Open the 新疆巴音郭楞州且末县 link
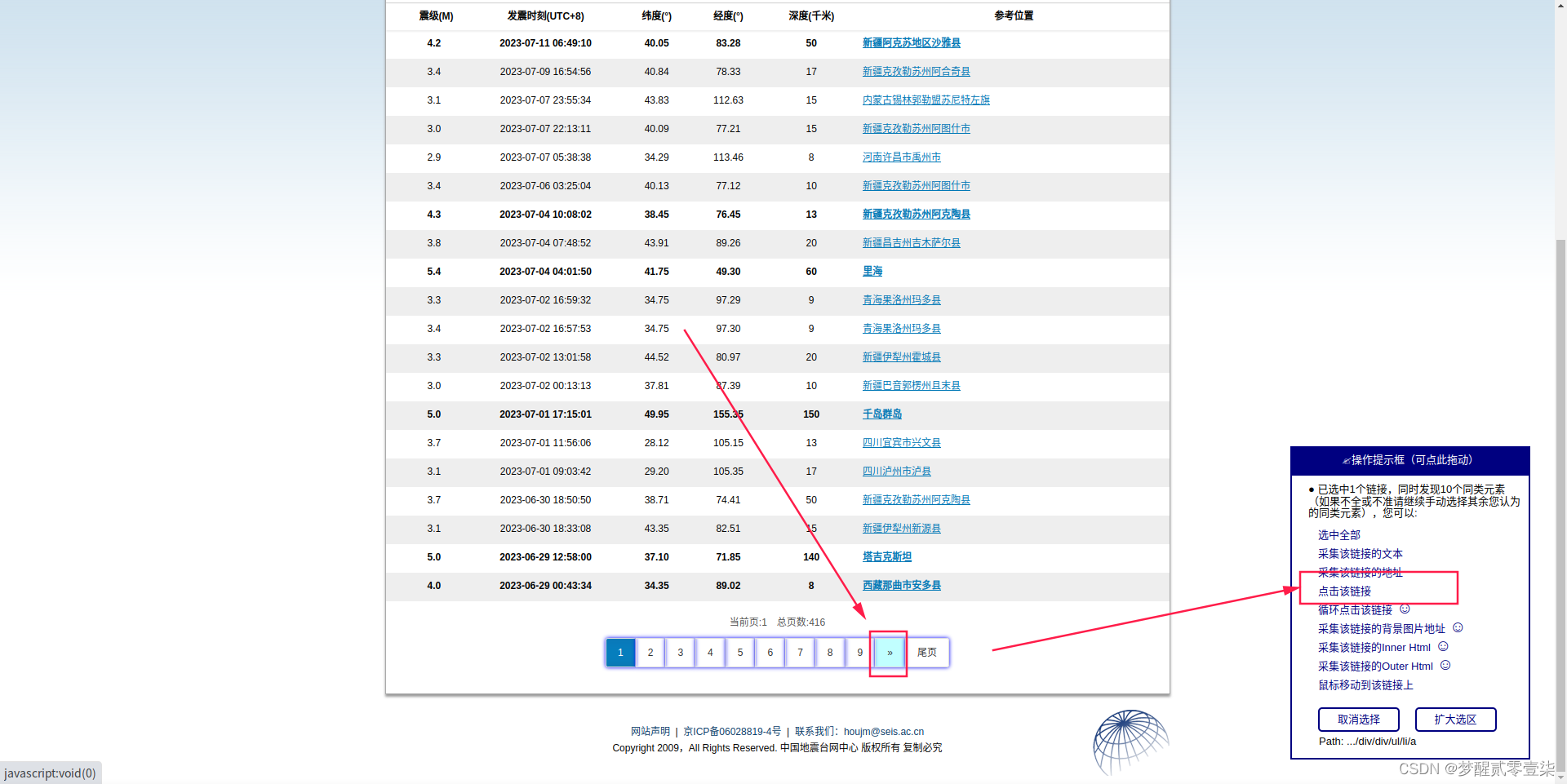The height and width of the screenshot is (784, 1567). tap(911, 386)
